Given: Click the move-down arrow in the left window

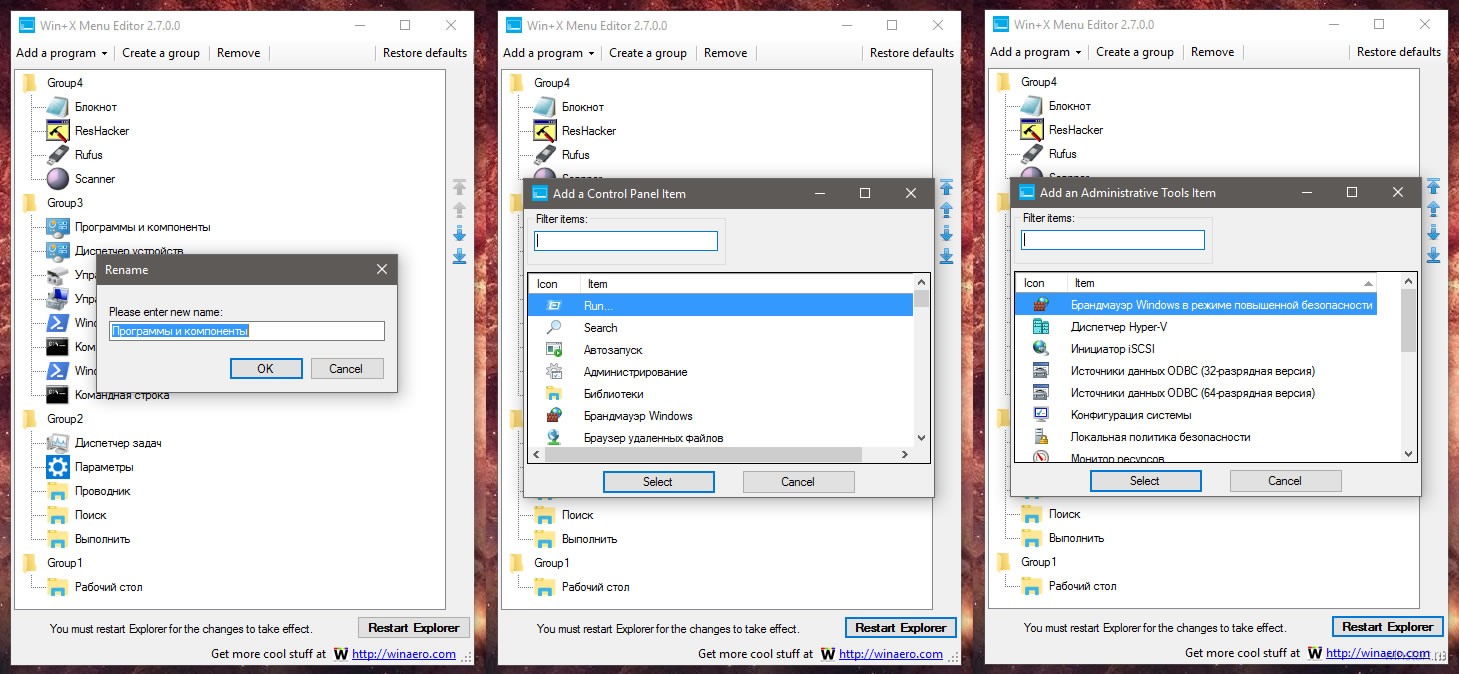Looking at the screenshot, I should click(459, 234).
